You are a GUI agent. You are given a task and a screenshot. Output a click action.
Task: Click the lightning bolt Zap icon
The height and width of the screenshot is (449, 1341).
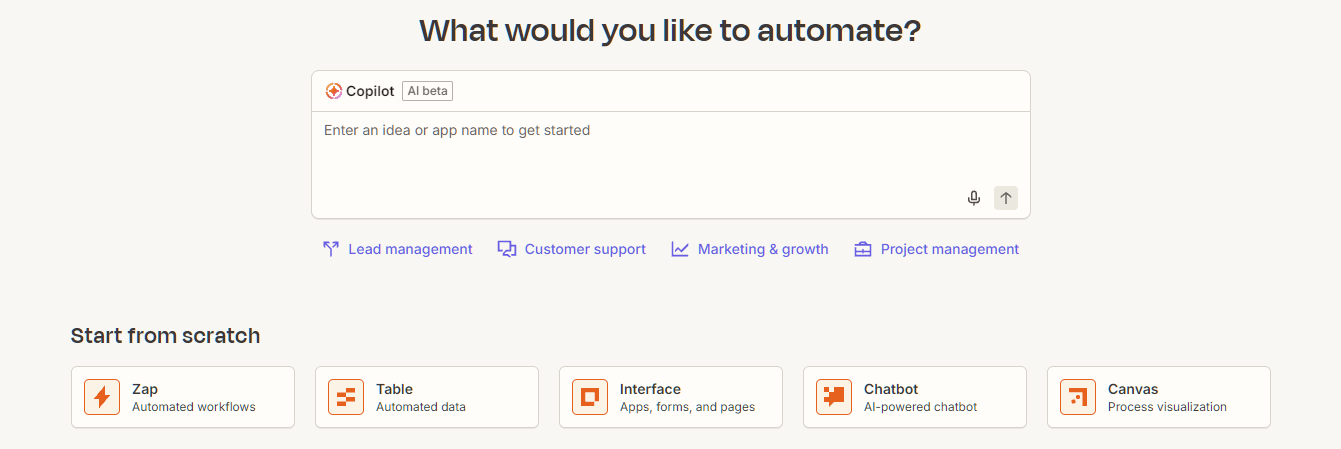101,397
